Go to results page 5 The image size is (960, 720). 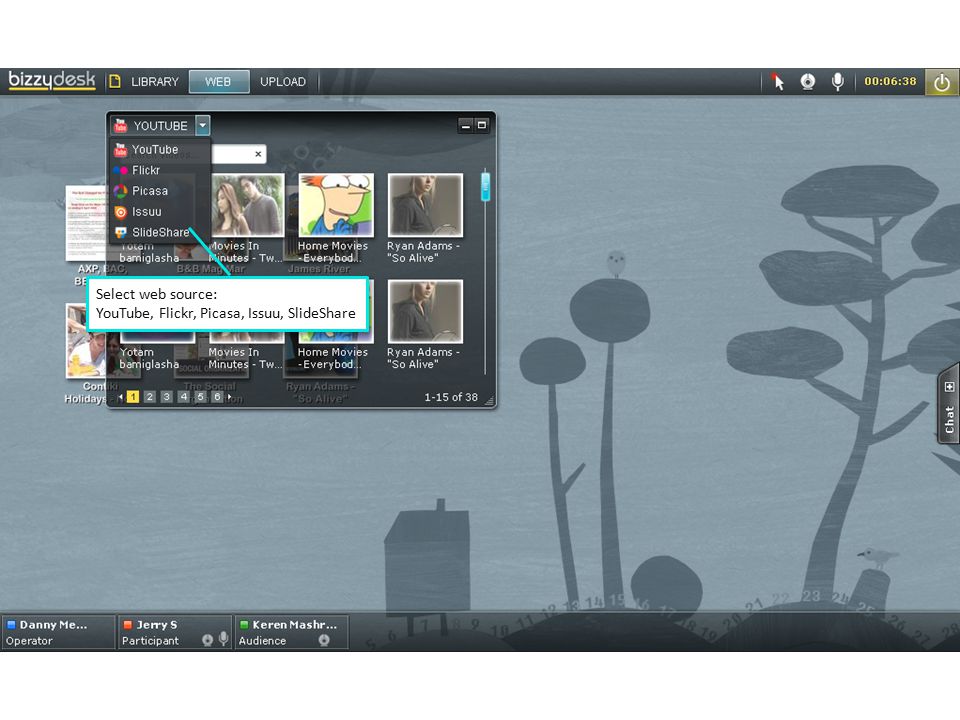click(x=200, y=397)
